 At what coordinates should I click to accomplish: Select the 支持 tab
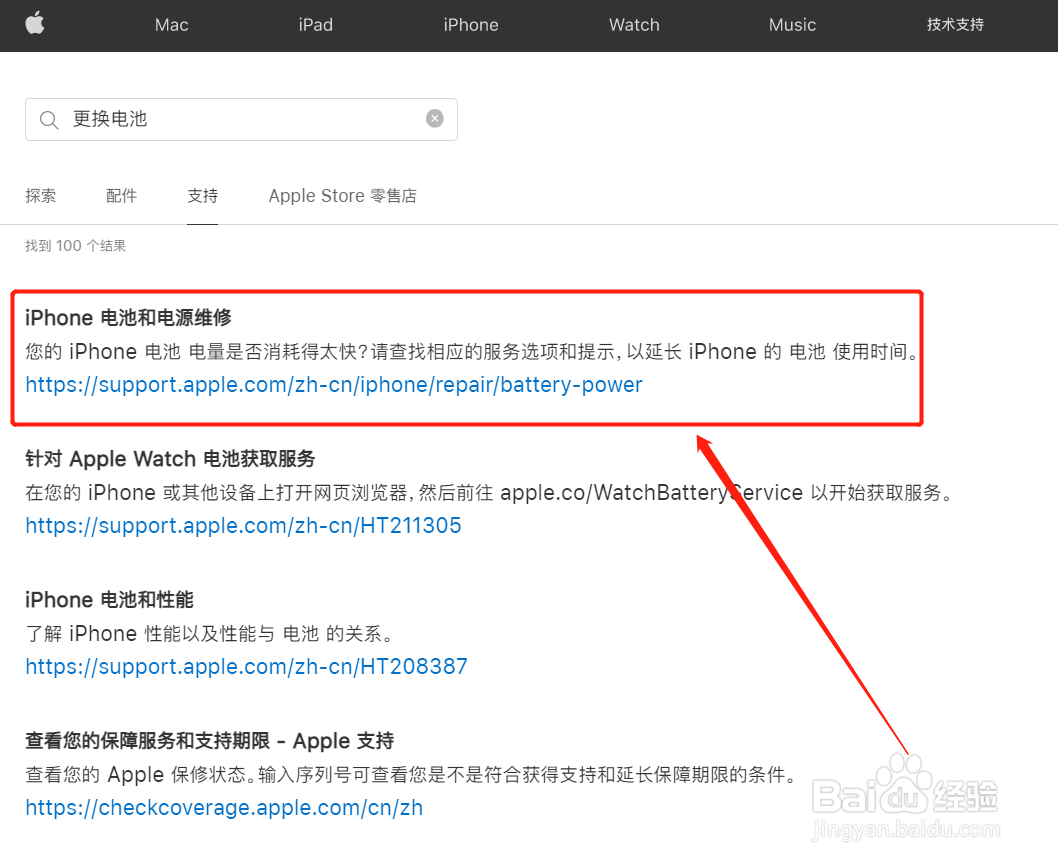point(202,196)
